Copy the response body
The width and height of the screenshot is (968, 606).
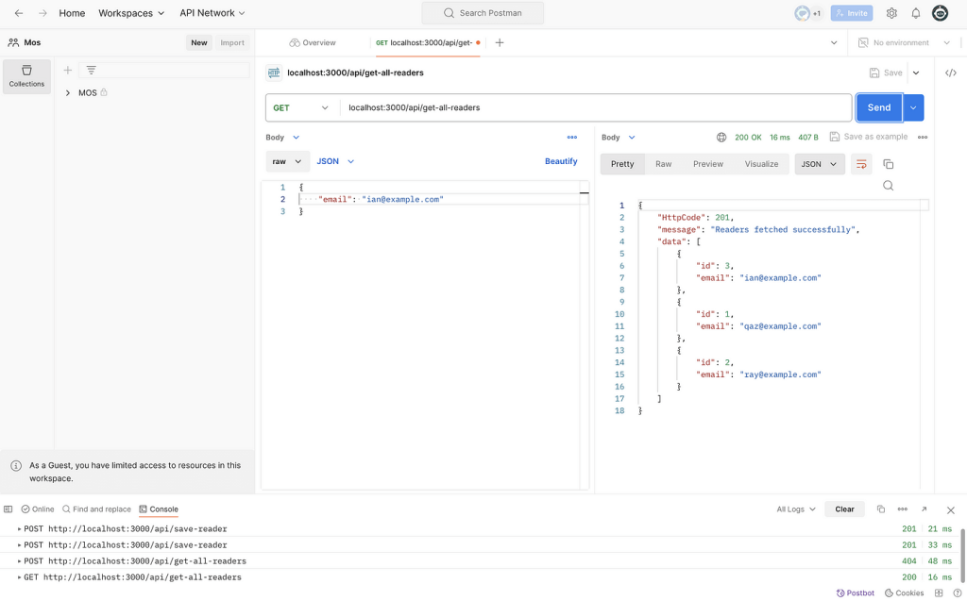tap(888, 164)
